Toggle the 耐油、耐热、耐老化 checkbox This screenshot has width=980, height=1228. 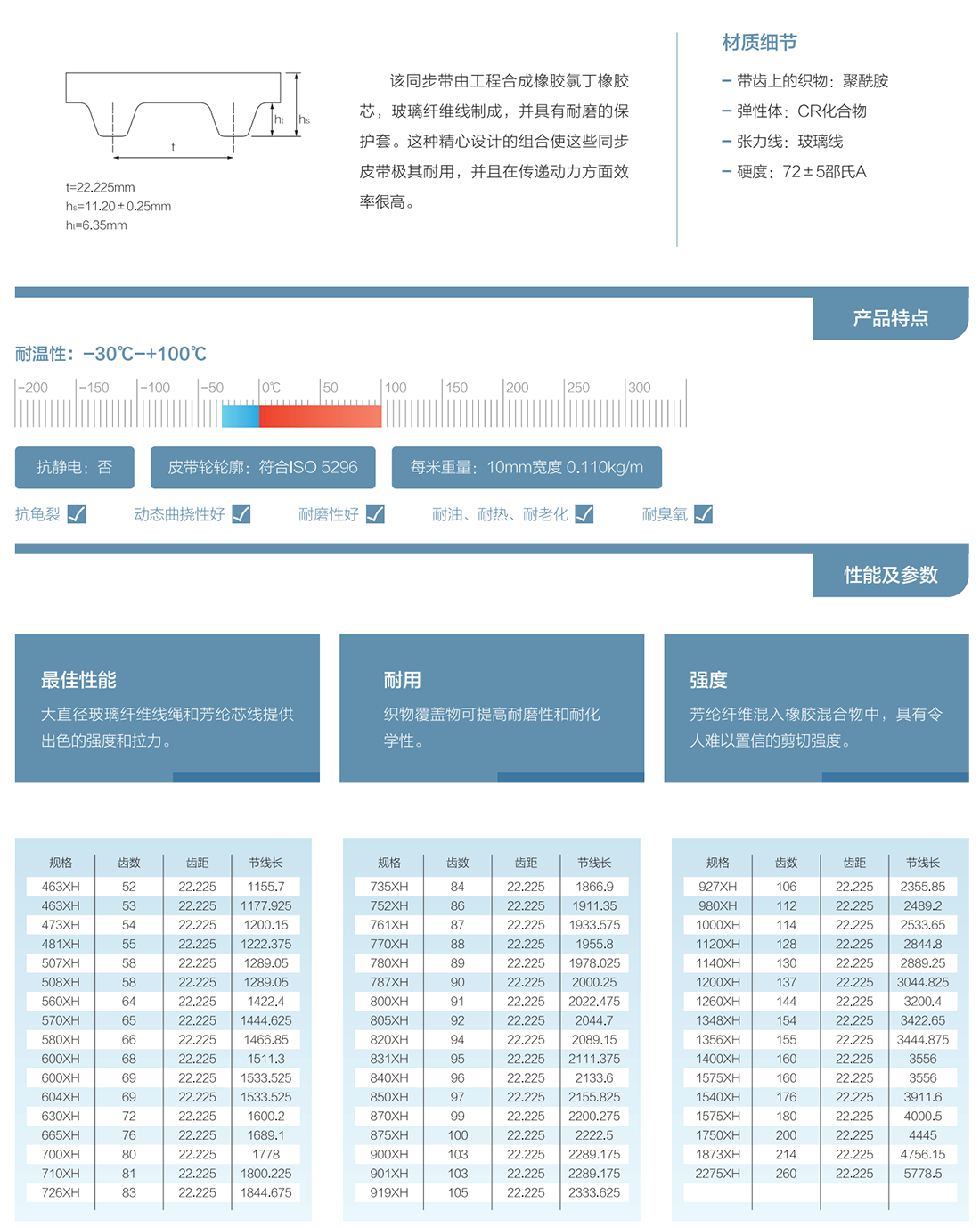pyautogui.click(x=584, y=514)
